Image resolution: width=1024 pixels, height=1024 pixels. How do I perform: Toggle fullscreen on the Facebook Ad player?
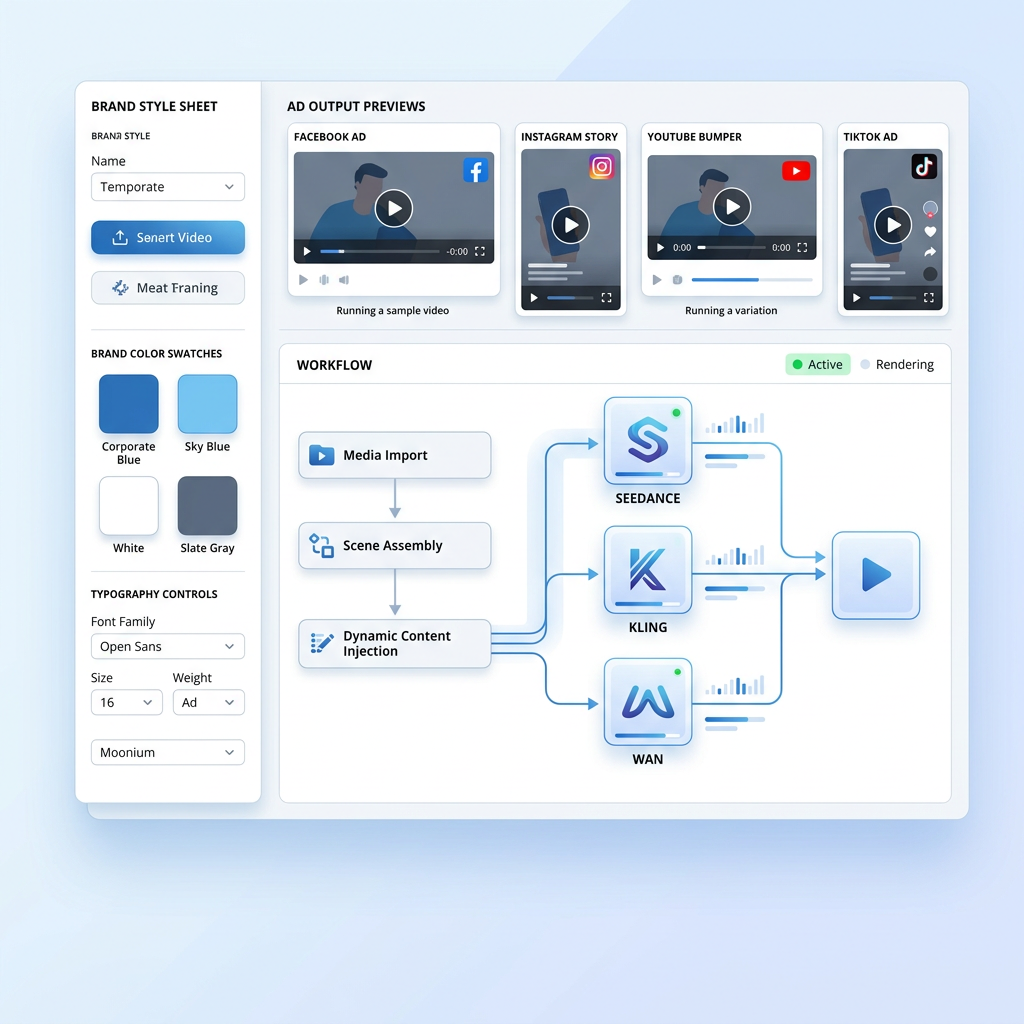click(480, 251)
